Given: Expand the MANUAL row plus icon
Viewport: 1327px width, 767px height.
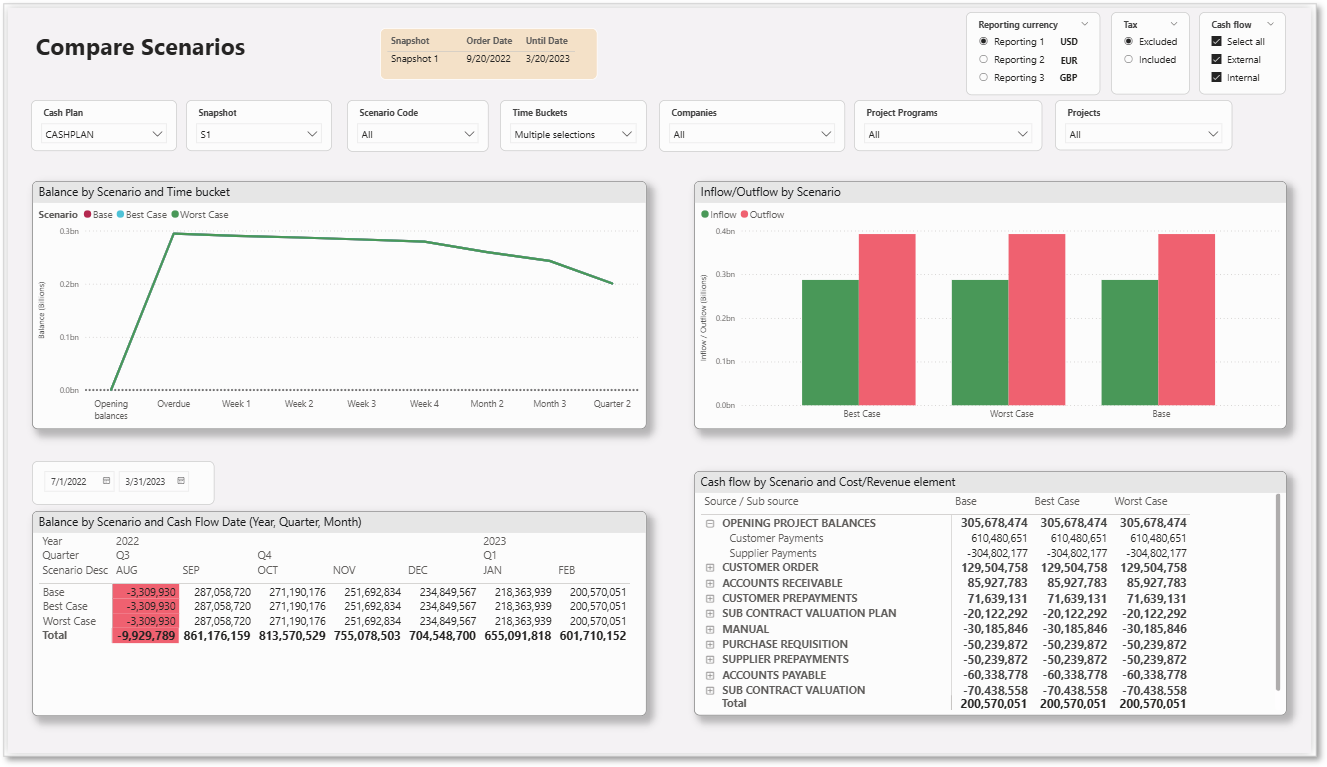Looking at the screenshot, I should point(710,629).
